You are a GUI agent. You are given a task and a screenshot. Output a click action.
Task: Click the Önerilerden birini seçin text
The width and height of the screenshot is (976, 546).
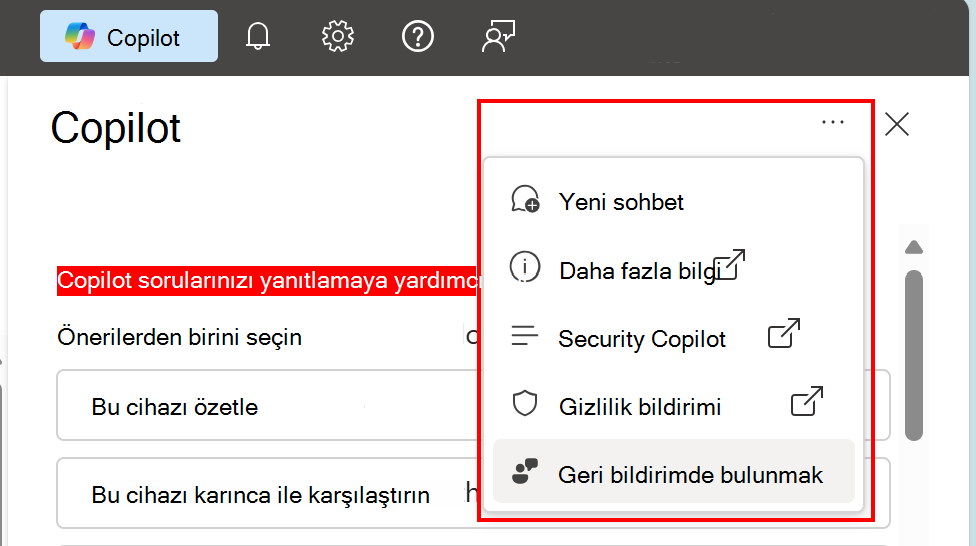click(x=179, y=337)
